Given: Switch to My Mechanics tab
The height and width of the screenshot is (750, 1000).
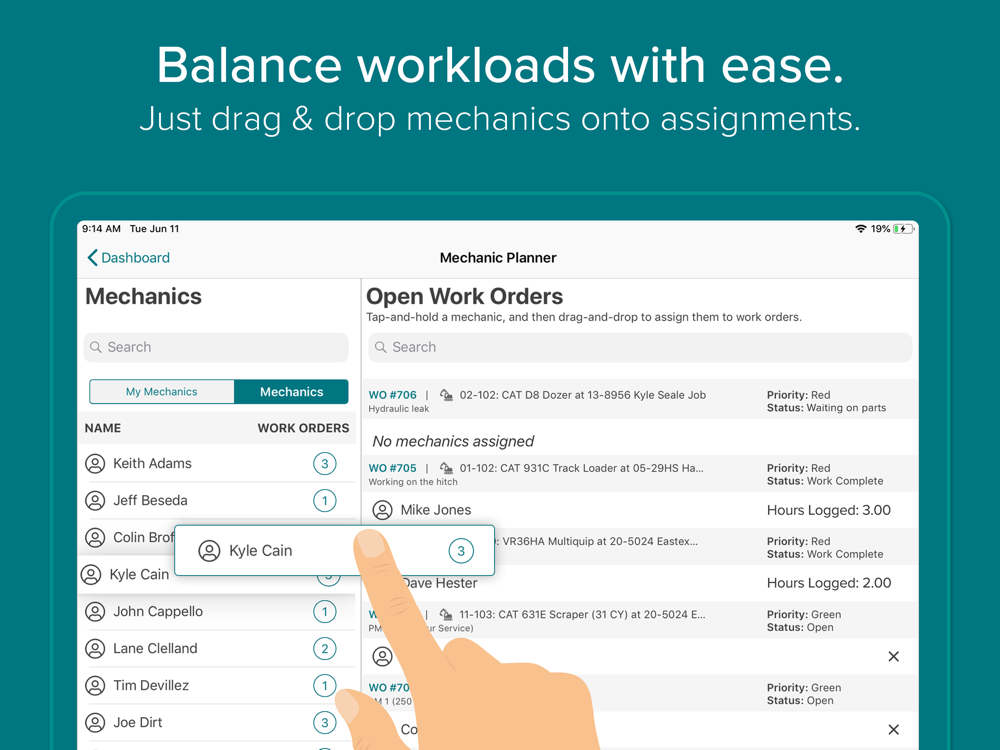Looking at the screenshot, I should [162, 392].
